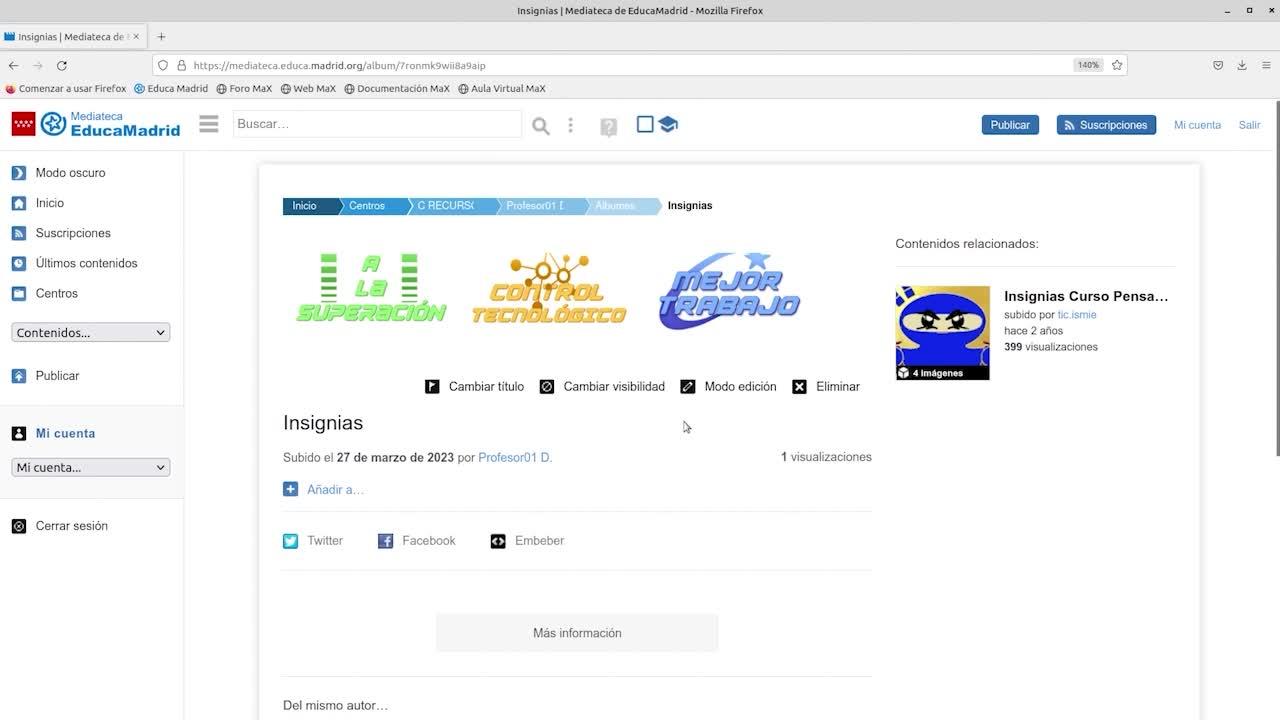Screen dimensions: 1280x720
Task: Open the Foro MaX bookmark
Action: tap(244, 89)
